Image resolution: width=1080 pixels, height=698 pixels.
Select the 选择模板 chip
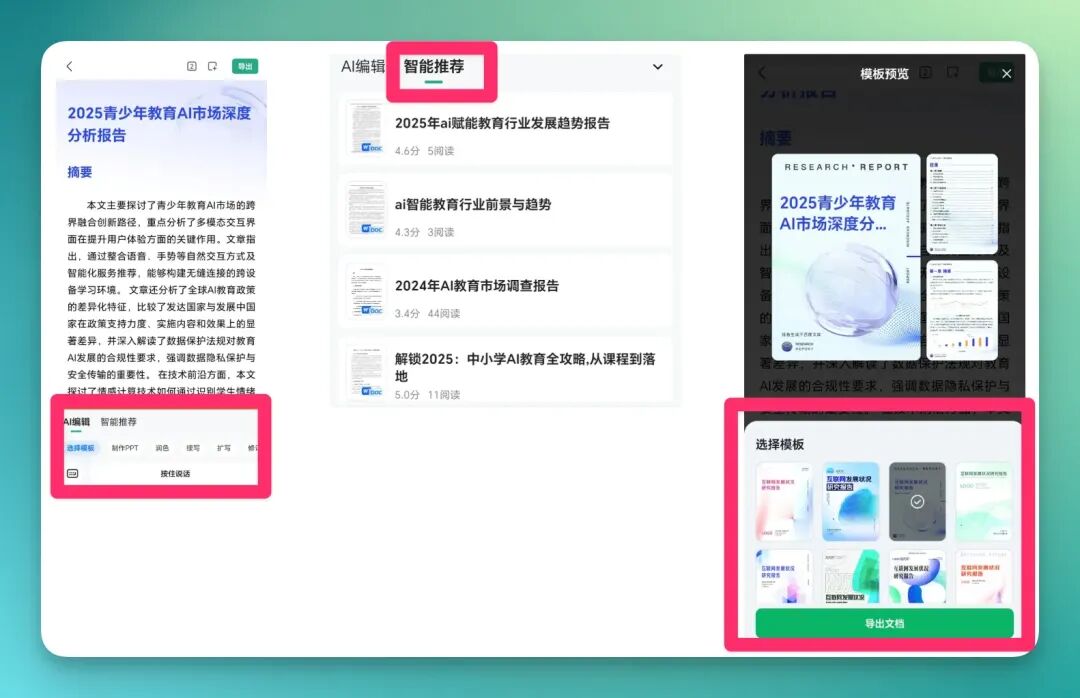pos(81,448)
